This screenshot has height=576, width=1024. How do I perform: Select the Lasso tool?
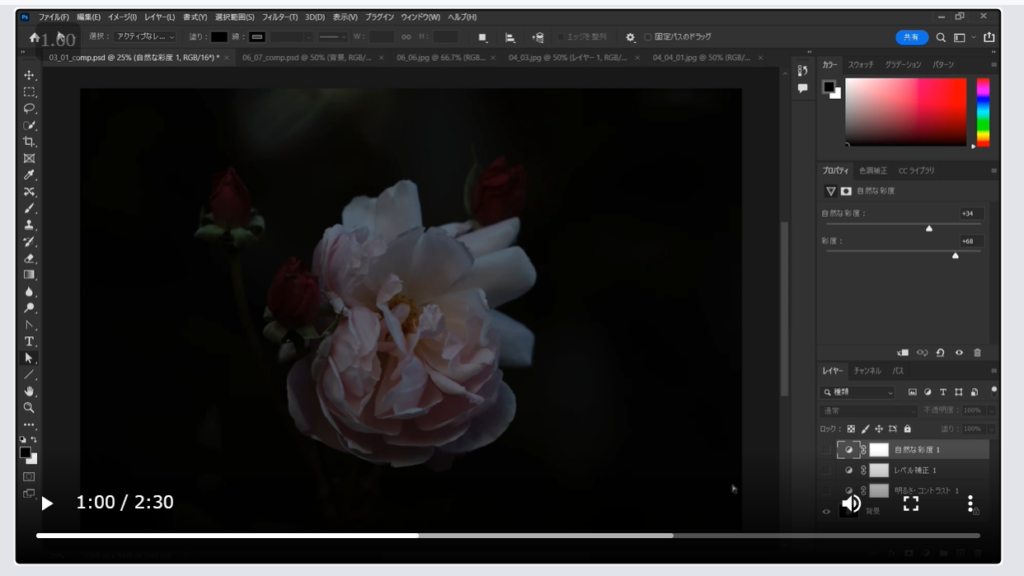click(x=29, y=108)
